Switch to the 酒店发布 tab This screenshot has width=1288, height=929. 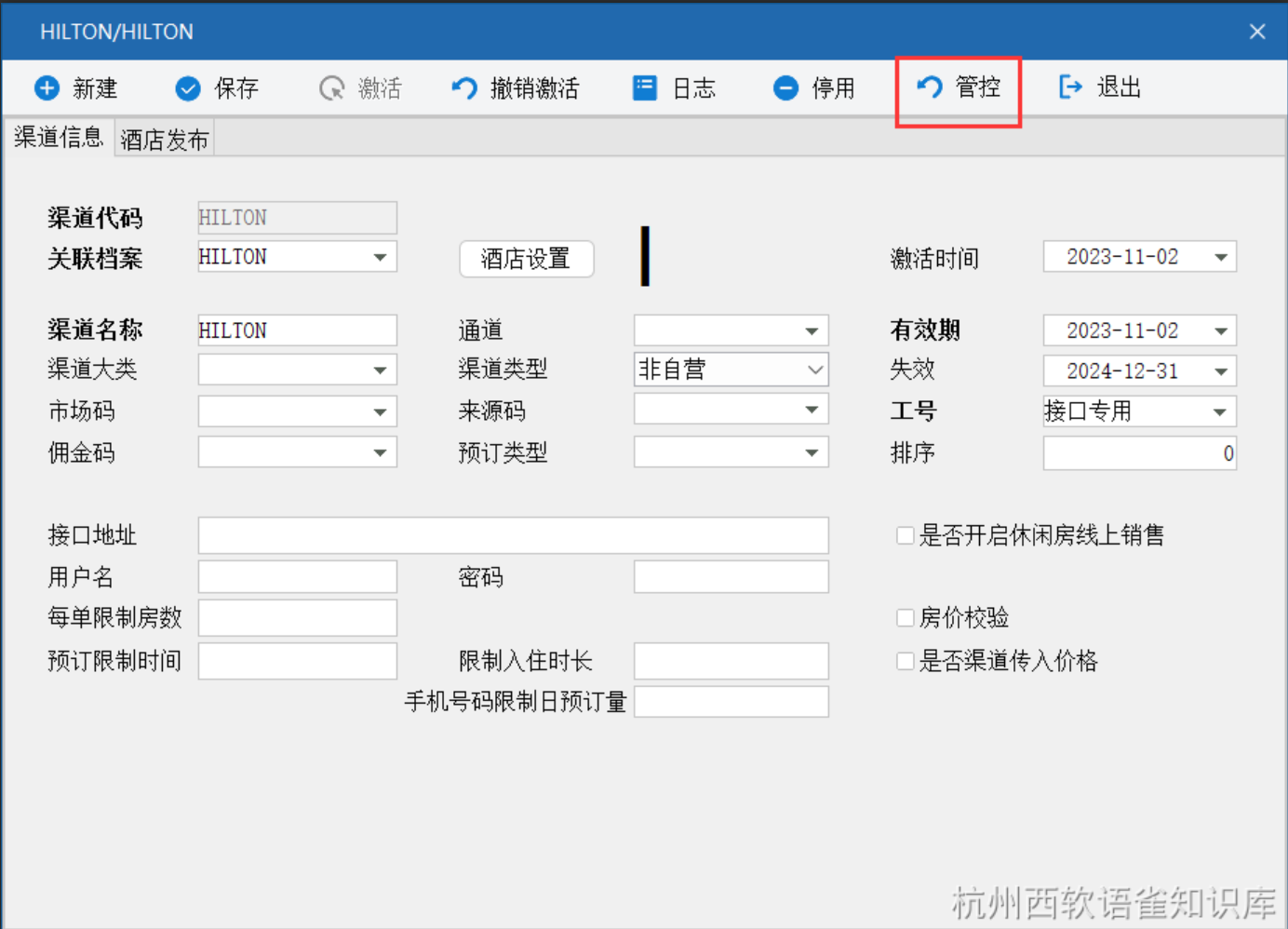[165, 140]
